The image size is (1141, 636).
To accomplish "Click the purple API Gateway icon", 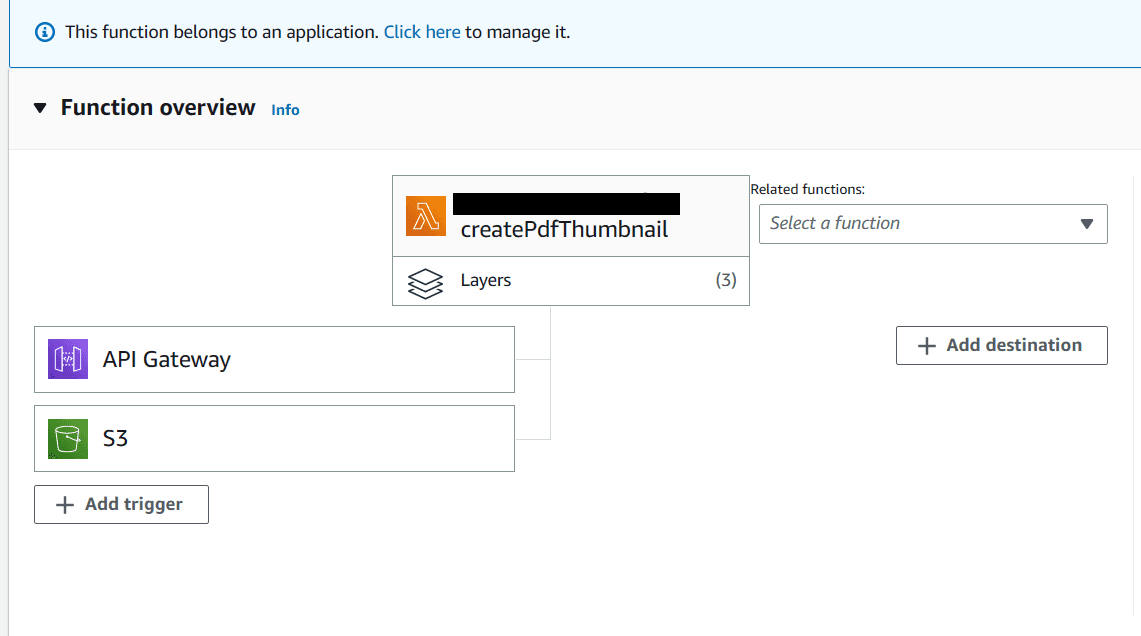I will 68,359.
